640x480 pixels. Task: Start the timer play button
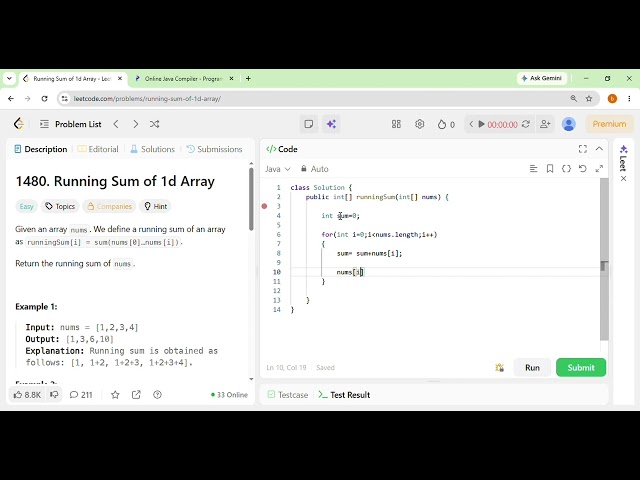[x=481, y=124]
